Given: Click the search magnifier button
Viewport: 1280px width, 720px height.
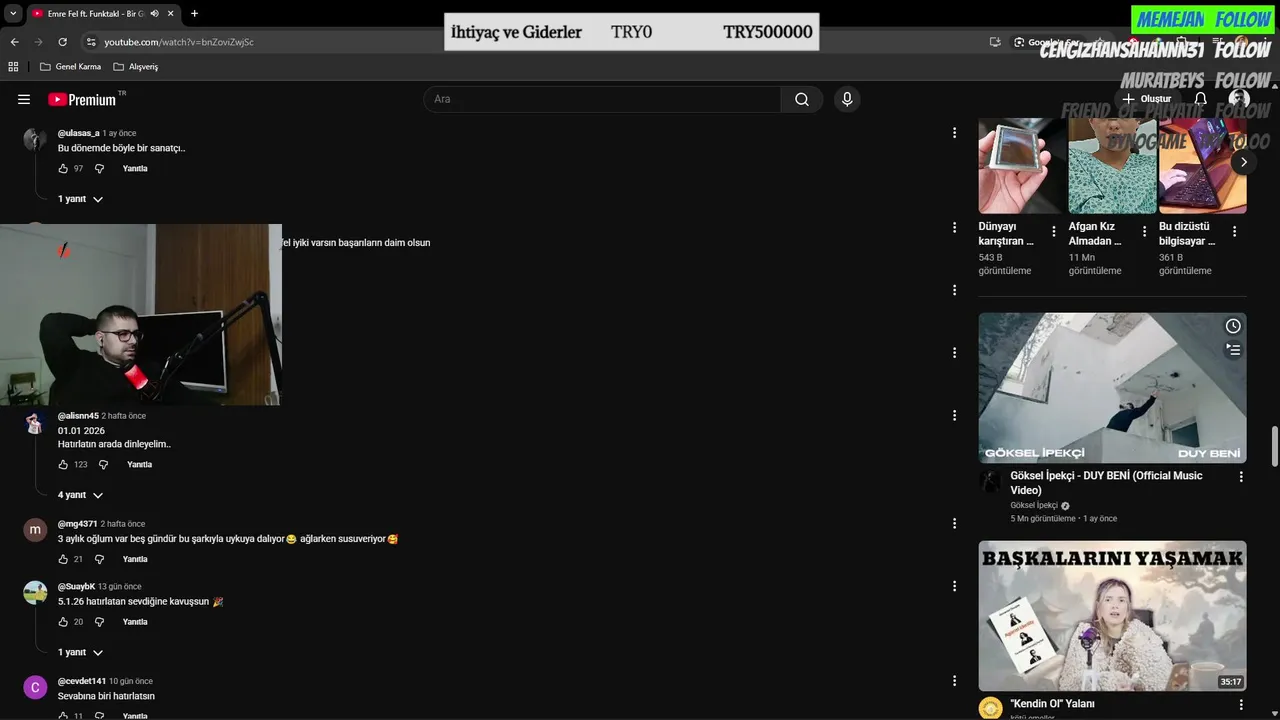Looking at the screenshot, I should click(802, 99).
